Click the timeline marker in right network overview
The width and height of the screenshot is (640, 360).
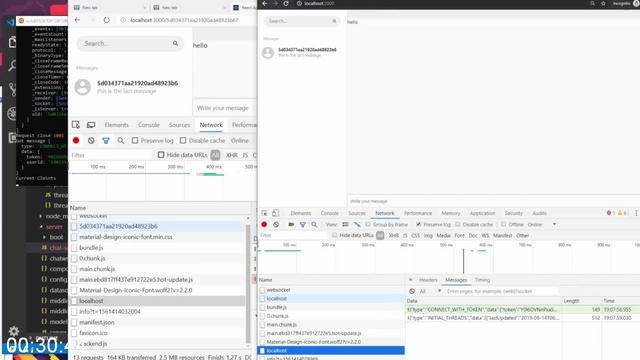pyautogui.click(x=464, y=260)
